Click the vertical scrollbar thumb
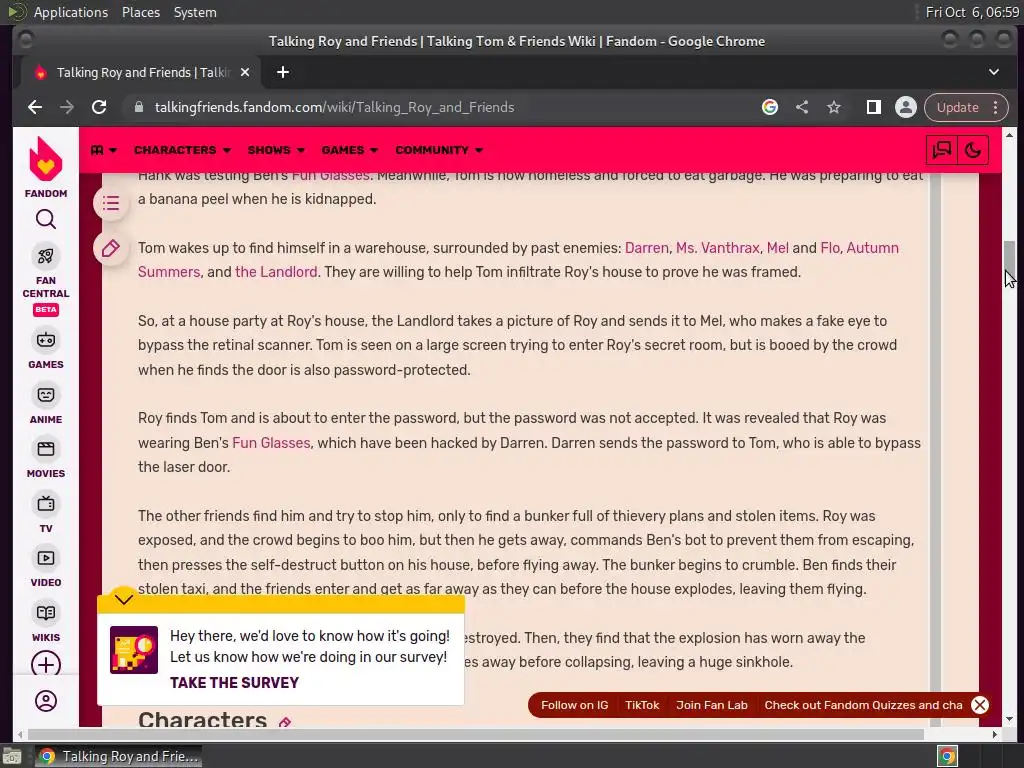This screenshot has width=1024, height=768. (1010, 261)
